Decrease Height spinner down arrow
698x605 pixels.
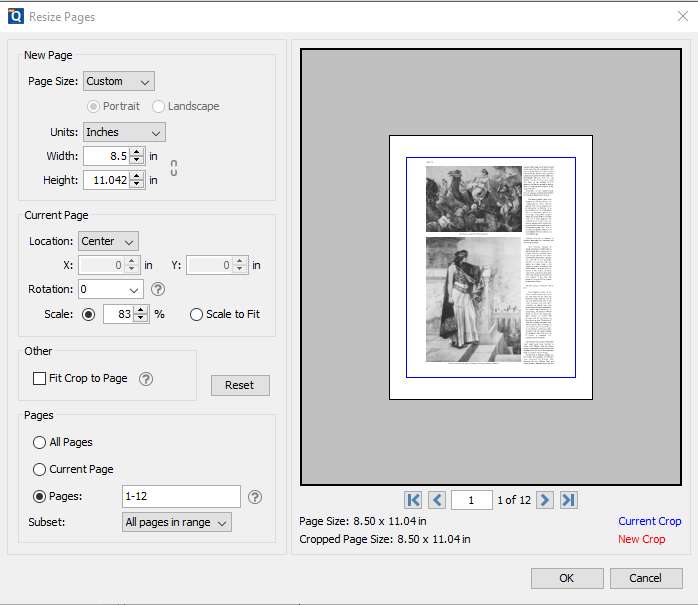tap(137, 184)
